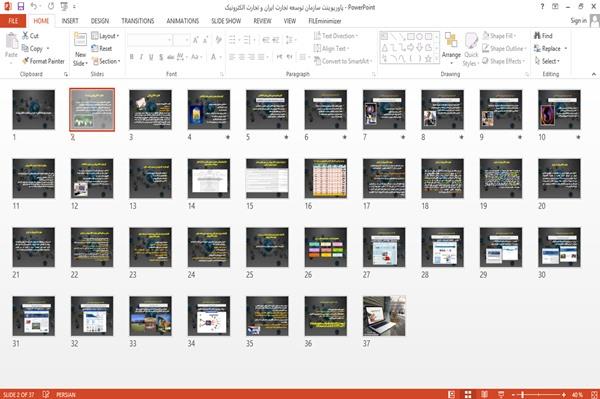
Task: Toggle Bold formatting
Action: click(x=132, y=57)
